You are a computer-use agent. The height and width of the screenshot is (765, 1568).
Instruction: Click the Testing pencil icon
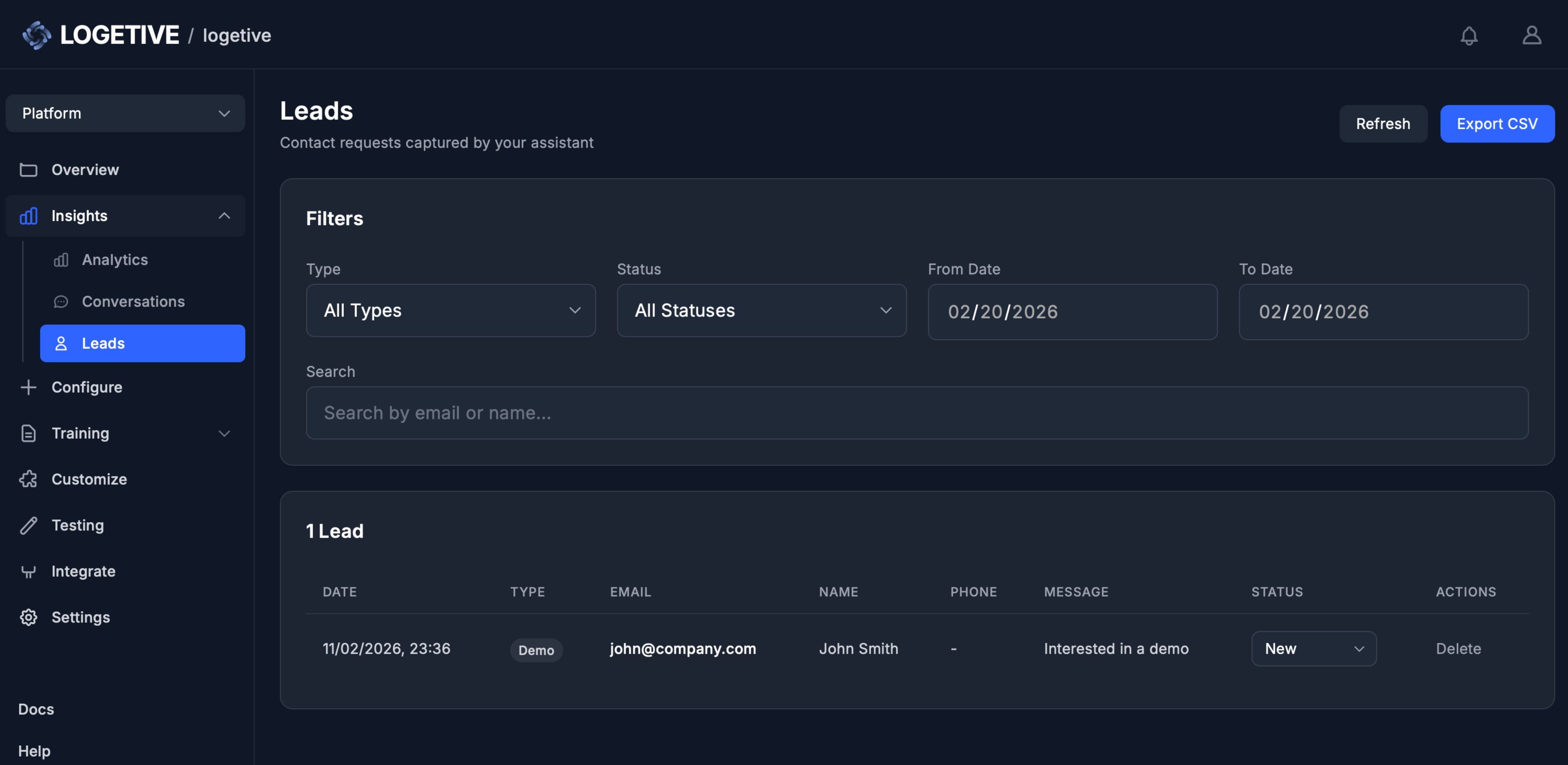tap(28, 525)
